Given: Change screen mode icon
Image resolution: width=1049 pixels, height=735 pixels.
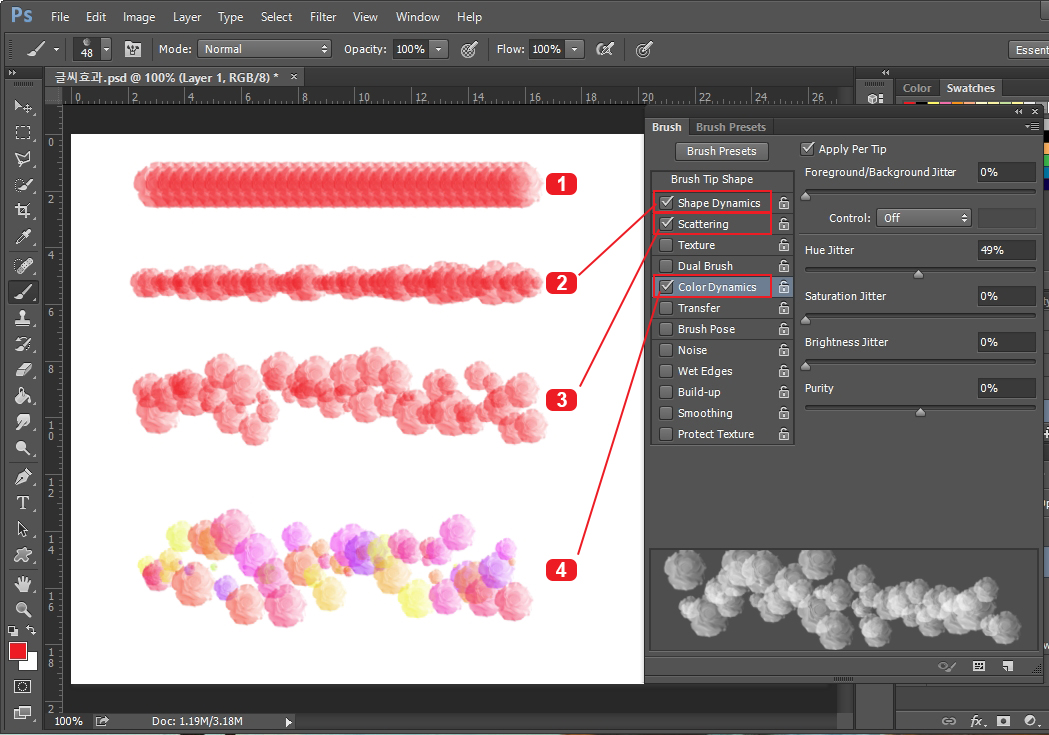Looking at the screenshot, I should [22, 713].
